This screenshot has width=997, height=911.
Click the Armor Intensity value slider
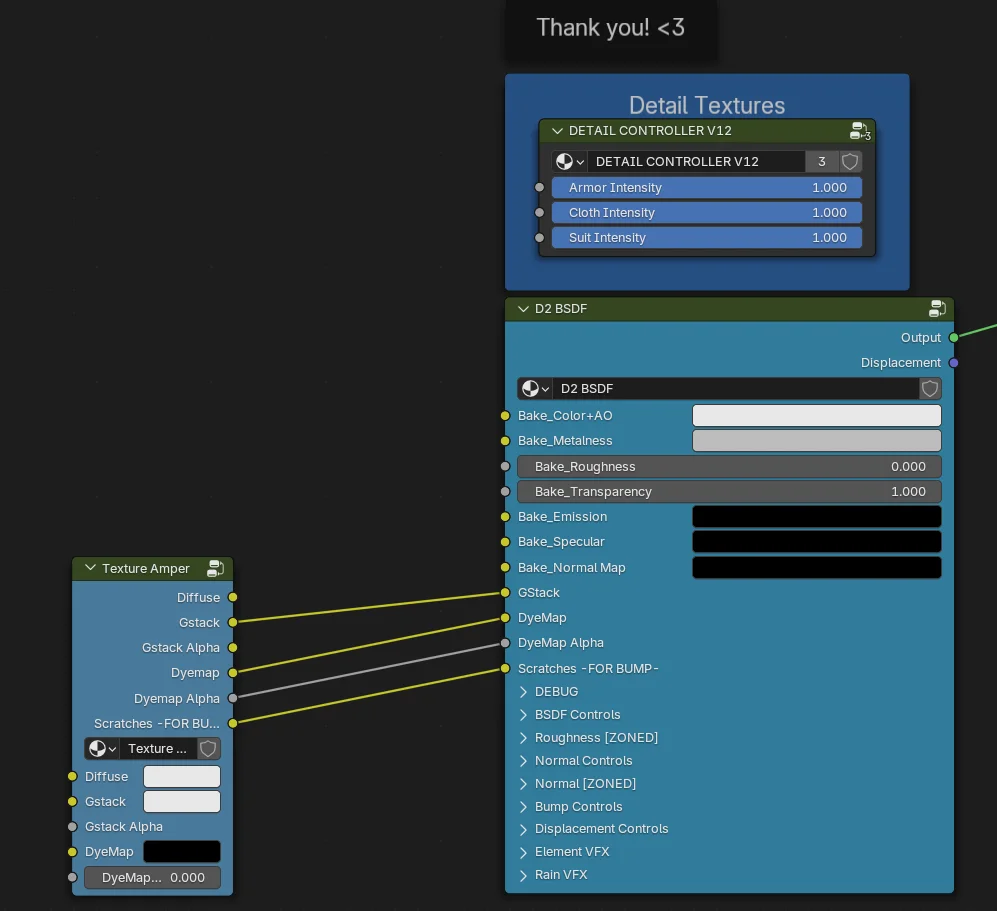[707, 187]
